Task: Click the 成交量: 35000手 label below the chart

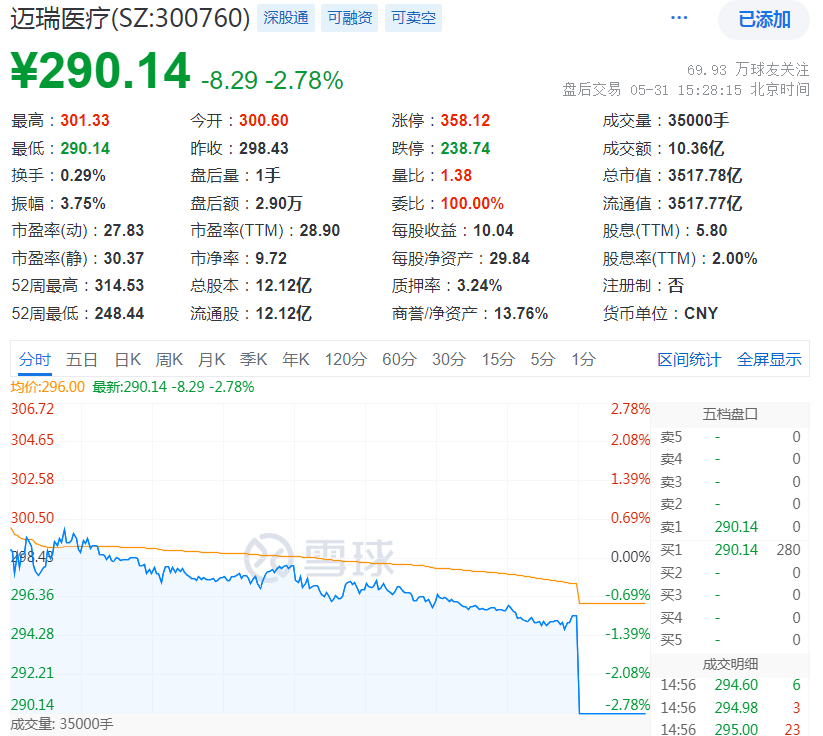Action: pyautogui.click(x=62, y=724)
